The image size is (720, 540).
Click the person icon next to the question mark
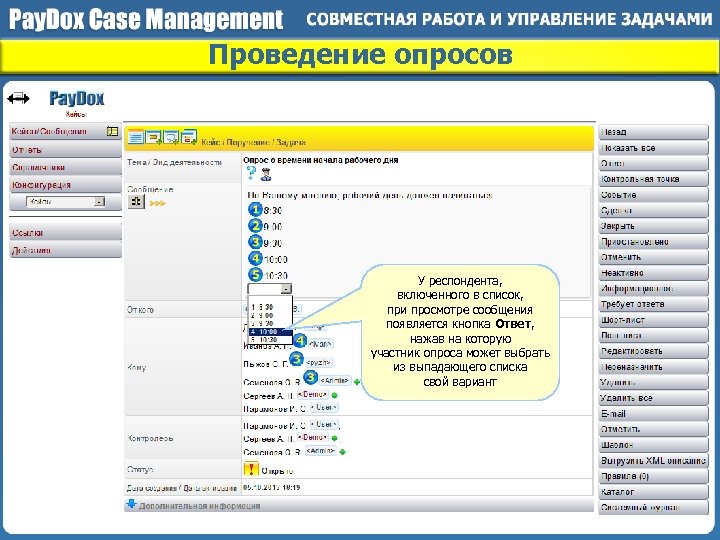point(266,174)
